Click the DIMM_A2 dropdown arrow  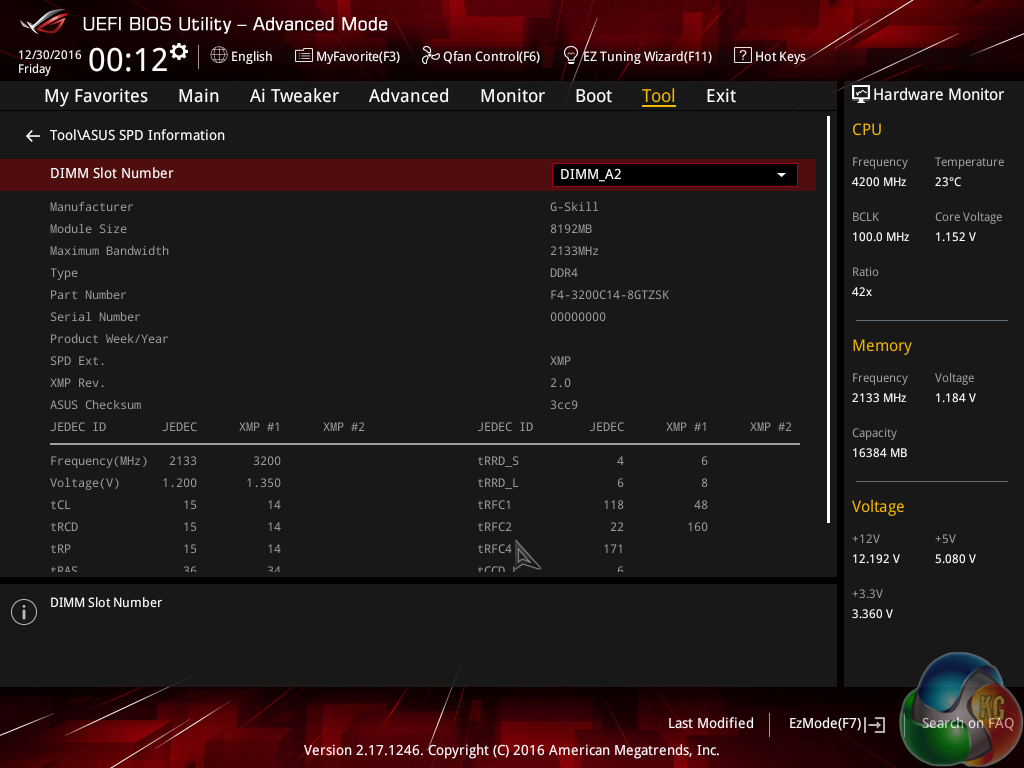click(x=781, y=175)
